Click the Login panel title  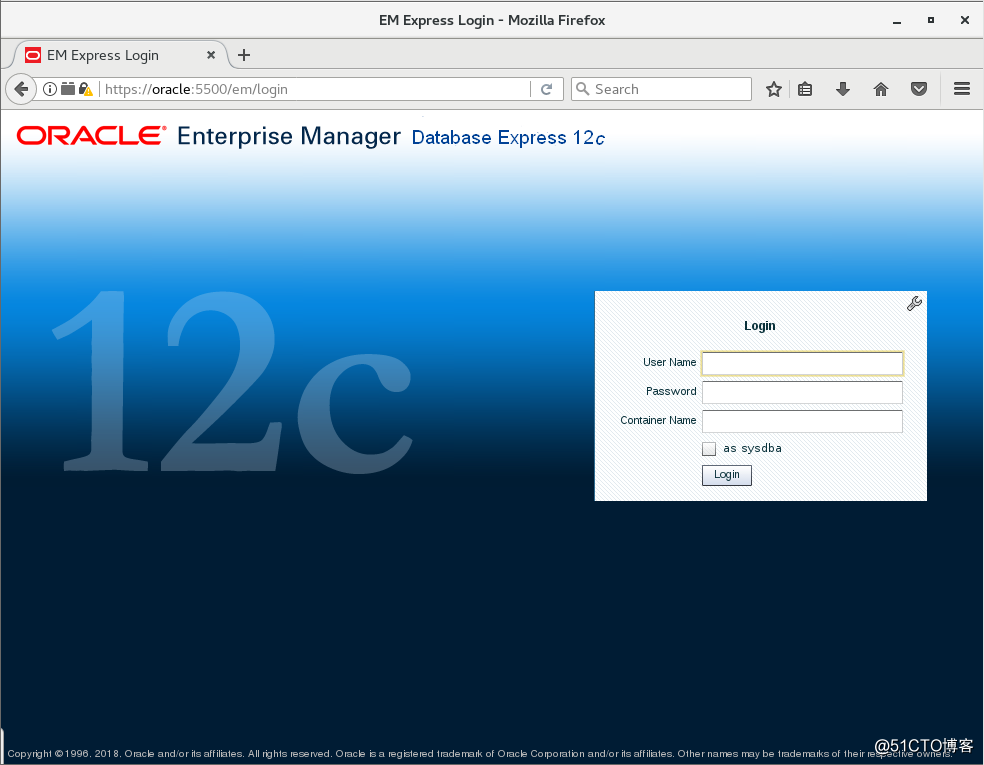click(759, 326)
